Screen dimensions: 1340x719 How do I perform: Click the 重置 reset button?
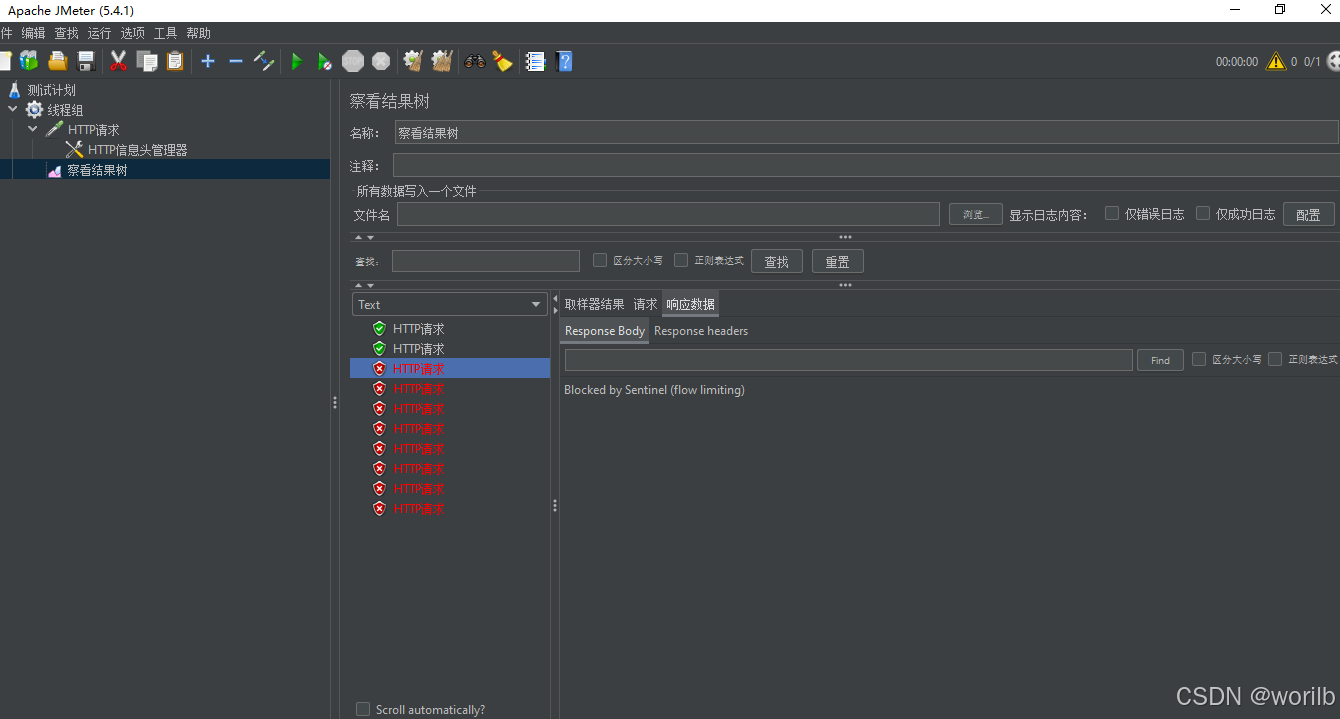click(837, 261)
